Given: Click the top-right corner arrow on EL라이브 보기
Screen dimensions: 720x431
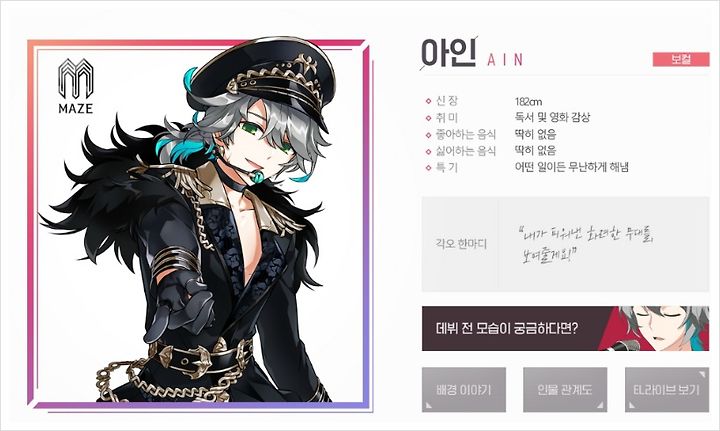Looking at the screenshot, I should point(702,374).
